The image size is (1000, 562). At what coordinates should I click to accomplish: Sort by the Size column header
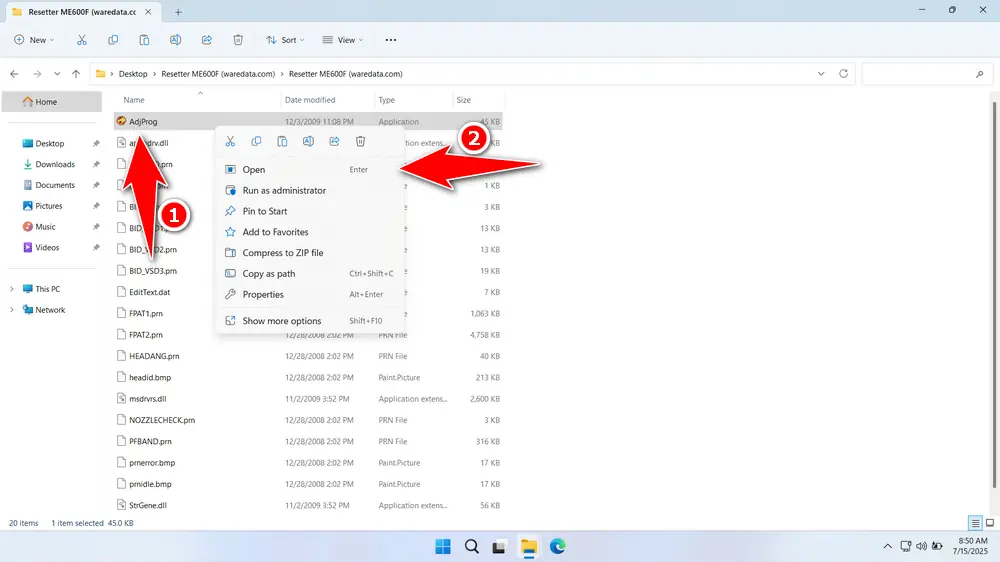tap(464, 100)
